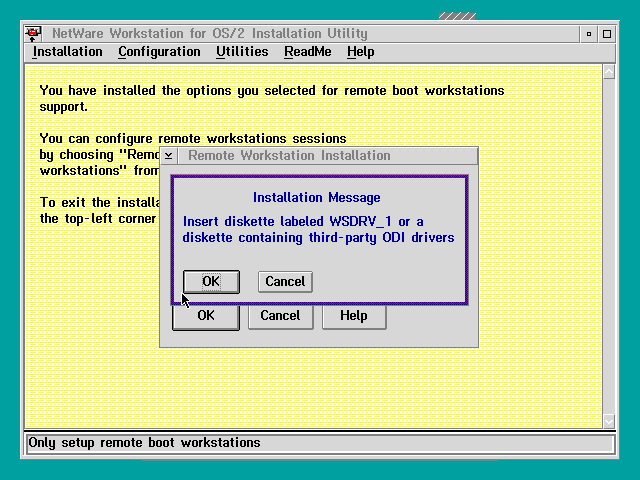Maximize the NetWare Installation Utility window
The image size is (640, 480).
[607, 34]
